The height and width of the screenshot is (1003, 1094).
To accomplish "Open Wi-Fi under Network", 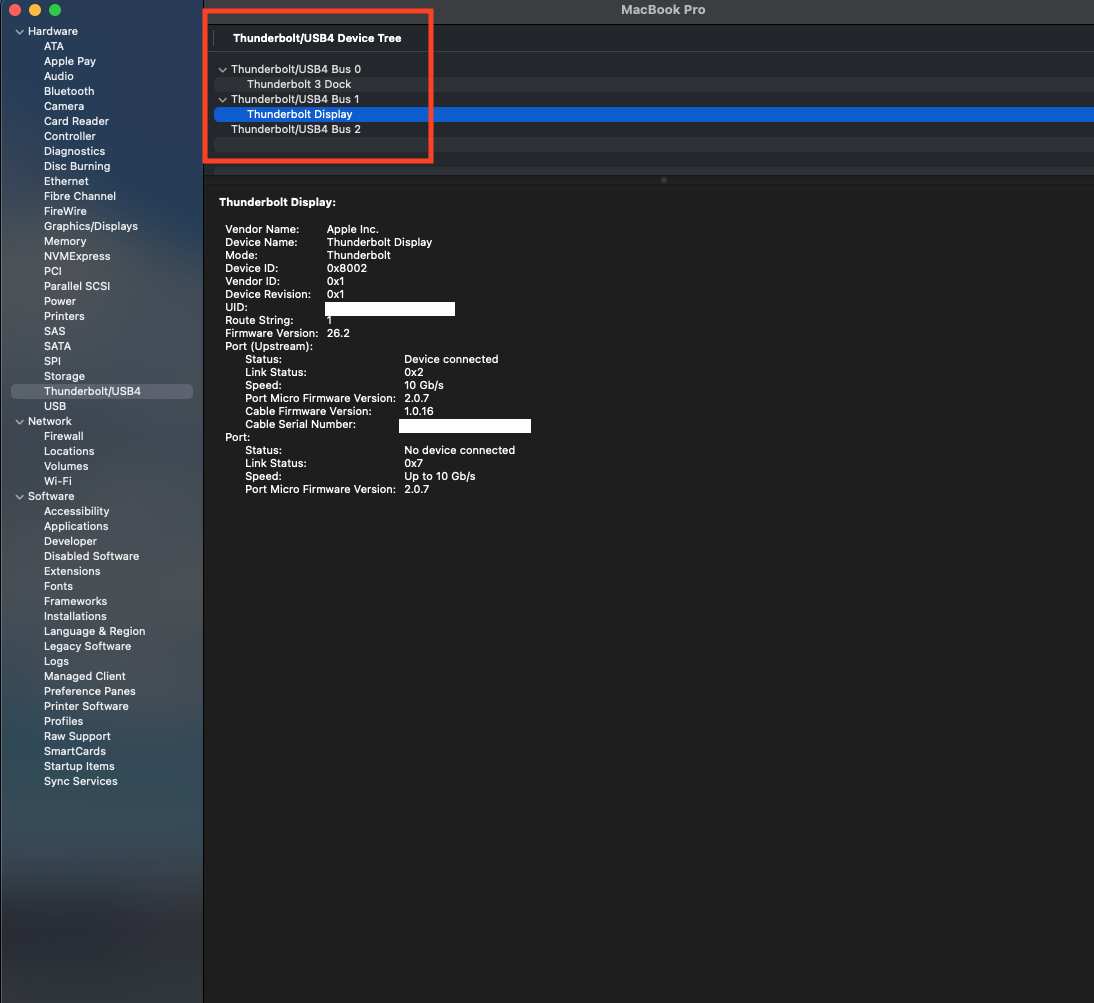I will [x=58, y=481].
